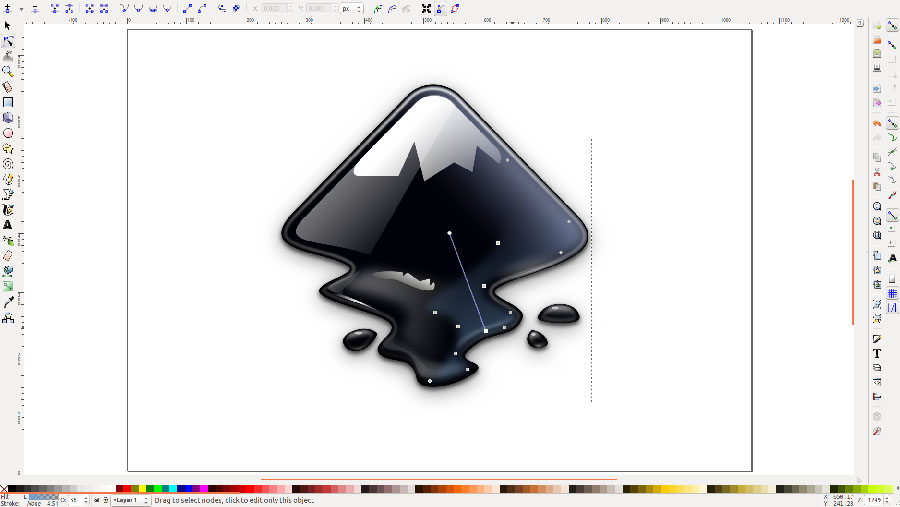
Task: Select the Selector arrow tool
Action: click(x=7, y=26)
